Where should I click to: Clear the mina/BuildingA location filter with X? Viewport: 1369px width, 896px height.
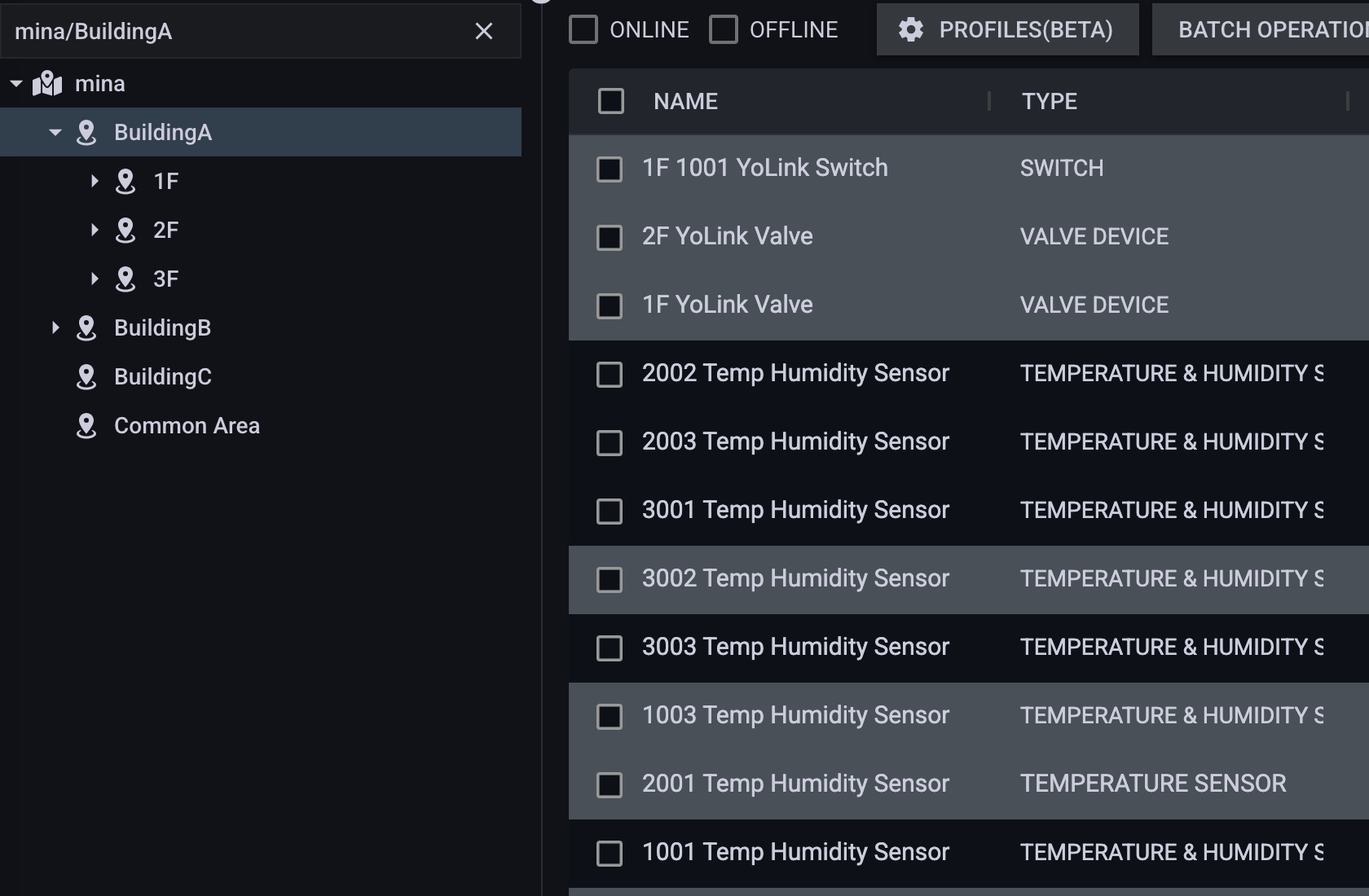(484, 31)
